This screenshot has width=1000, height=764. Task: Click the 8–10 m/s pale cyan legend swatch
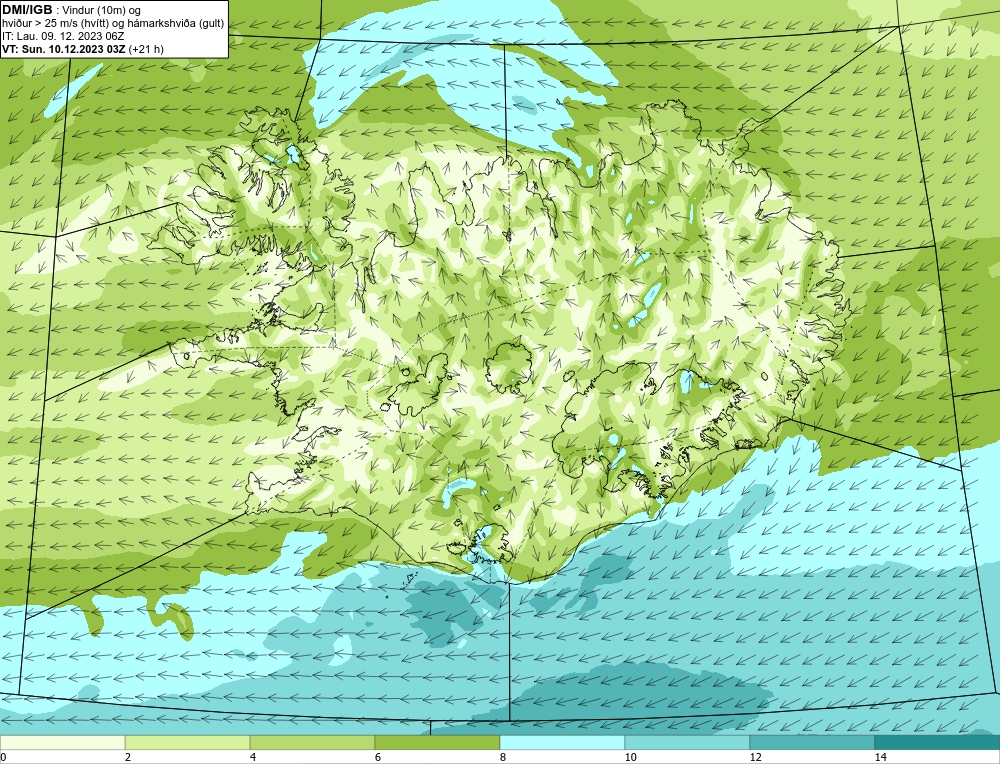(562, 742)
